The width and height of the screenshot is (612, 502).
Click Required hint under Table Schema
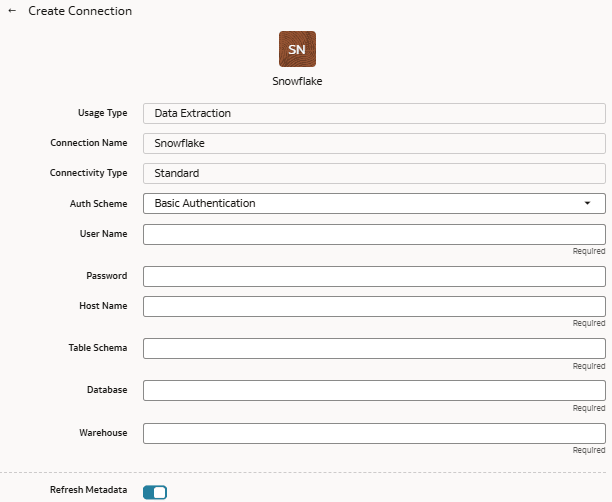tap(589, 366)
